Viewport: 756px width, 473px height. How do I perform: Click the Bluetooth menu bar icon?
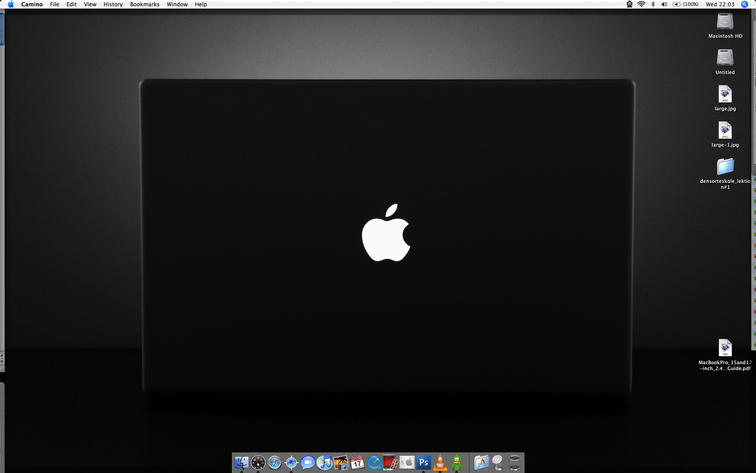coord(653,4)
